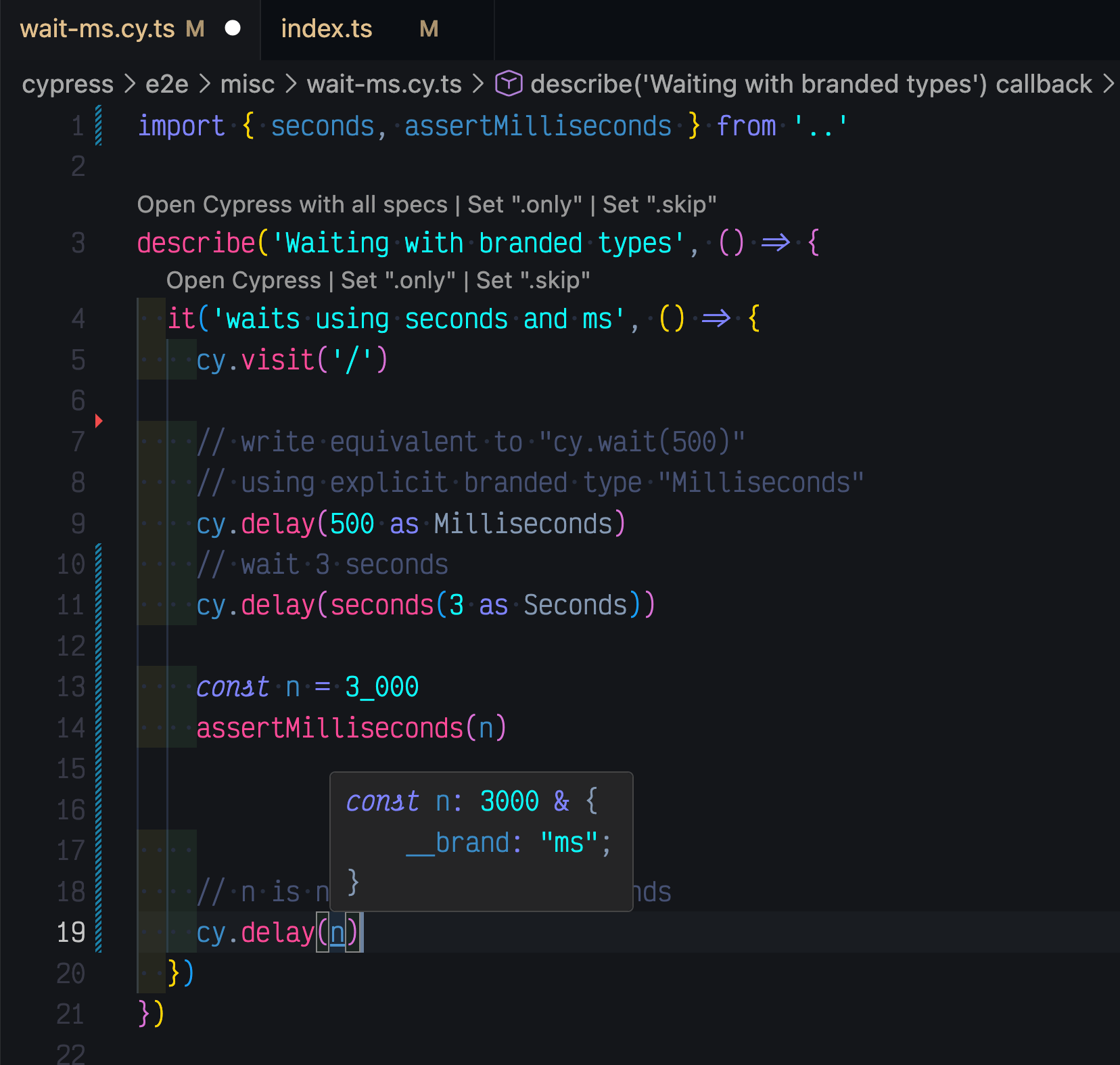Click the git change bar beside line 11
Image resolution: width=1120 pixels, height=1065 pixels.
coord(98,606)
